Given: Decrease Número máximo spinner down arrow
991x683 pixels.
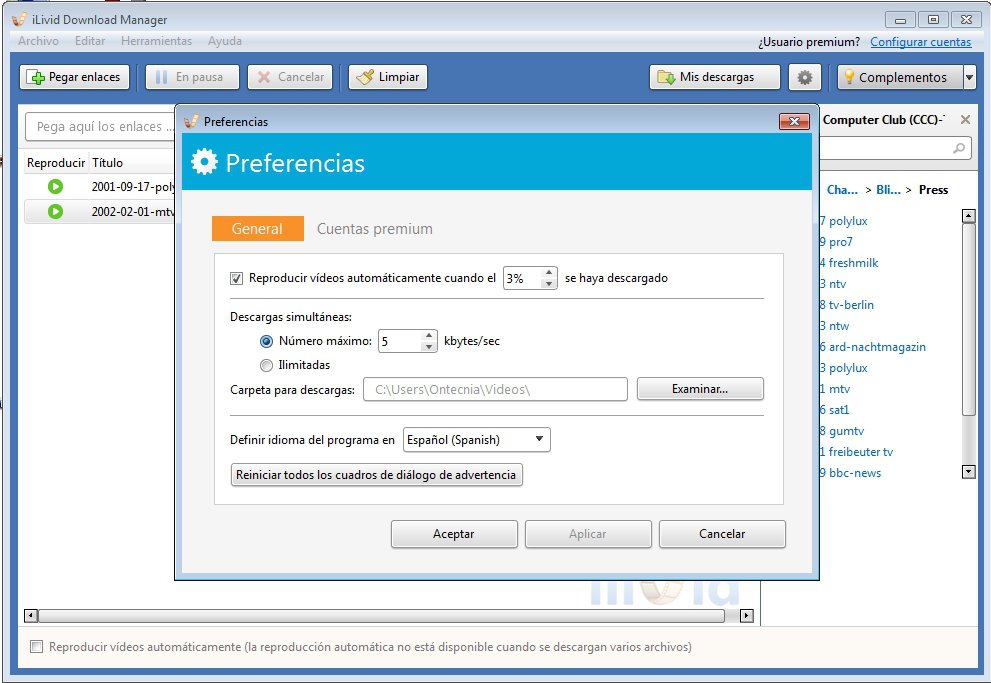Looking at the screenshot, I should (x=429, y=346).
